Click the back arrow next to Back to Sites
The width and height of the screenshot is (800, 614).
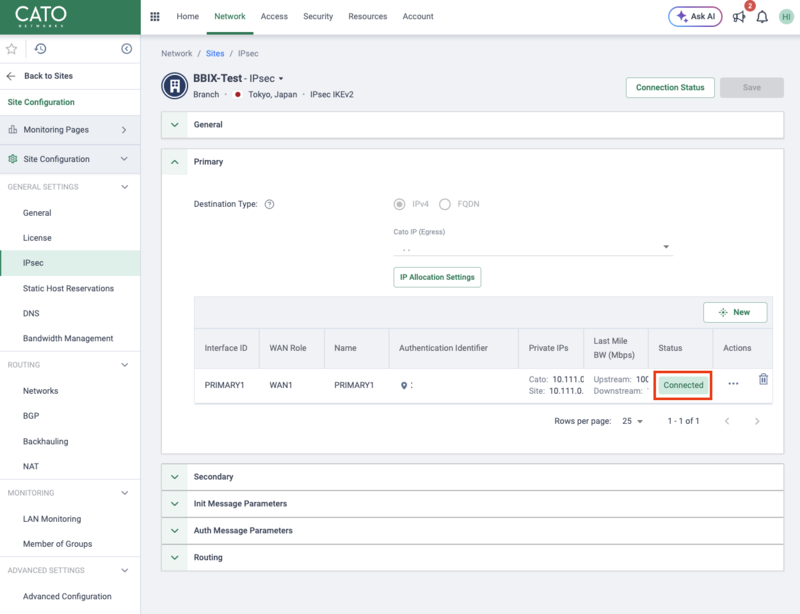(11, 76)
